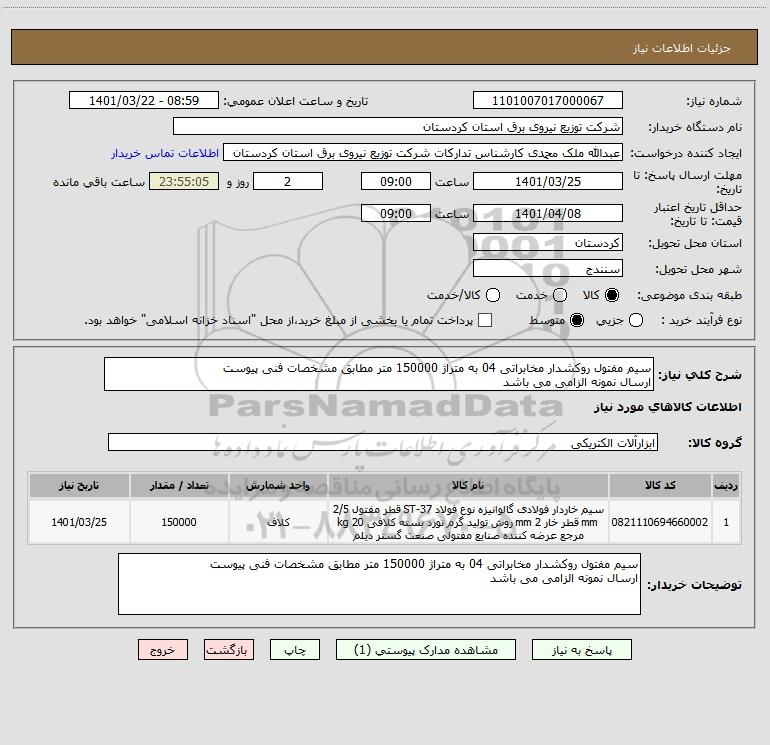Screen dimensions: 770x745
Task: Click the کد کالا column header
Action: [x=660, y=485]
